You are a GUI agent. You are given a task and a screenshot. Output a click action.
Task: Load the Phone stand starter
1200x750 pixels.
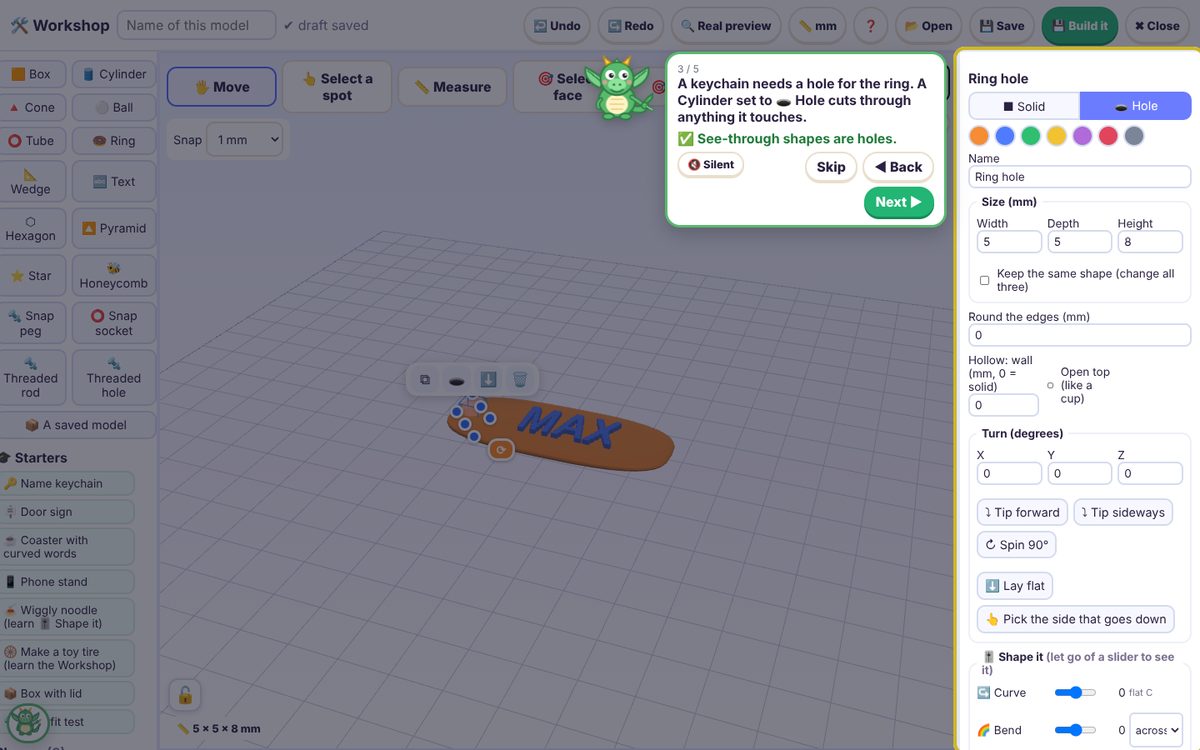67,582
